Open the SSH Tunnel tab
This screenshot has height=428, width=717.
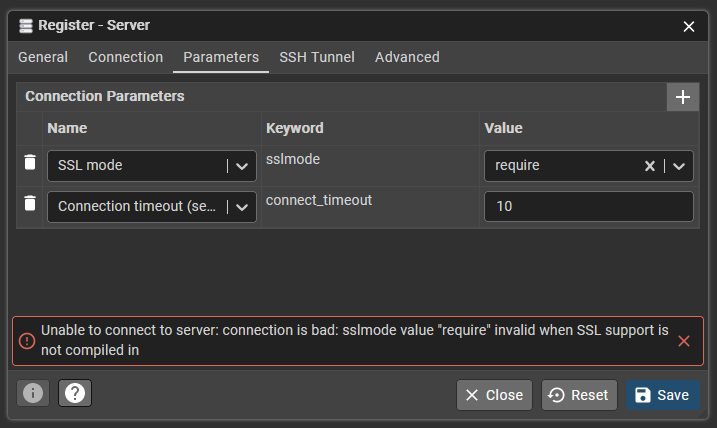(x=316, y=57)
